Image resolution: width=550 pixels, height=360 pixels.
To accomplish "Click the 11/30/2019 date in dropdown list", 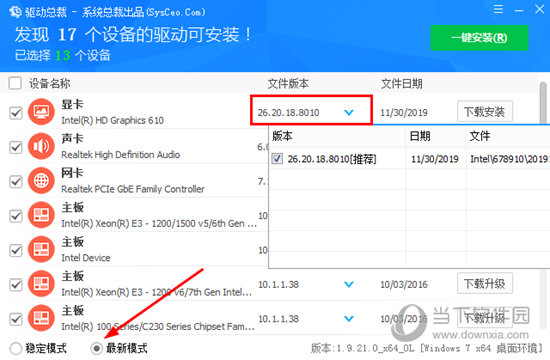I will [435, 159].
